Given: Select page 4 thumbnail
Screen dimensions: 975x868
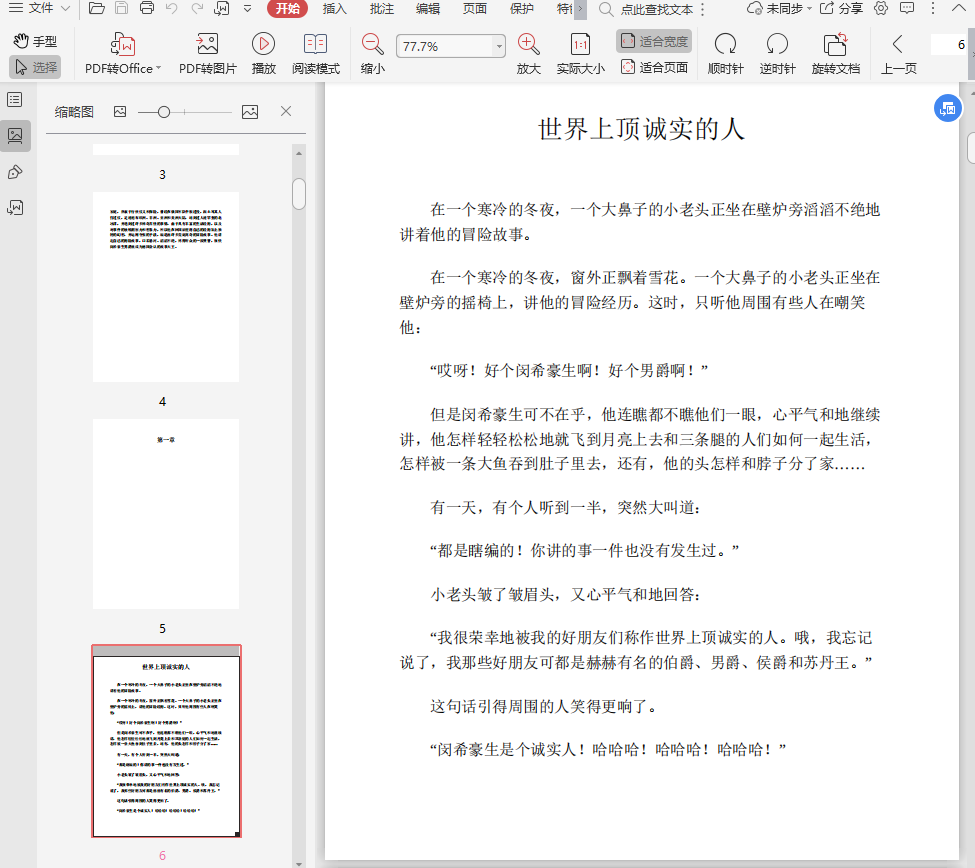Looking at the screenshot, I should (166, 287).
